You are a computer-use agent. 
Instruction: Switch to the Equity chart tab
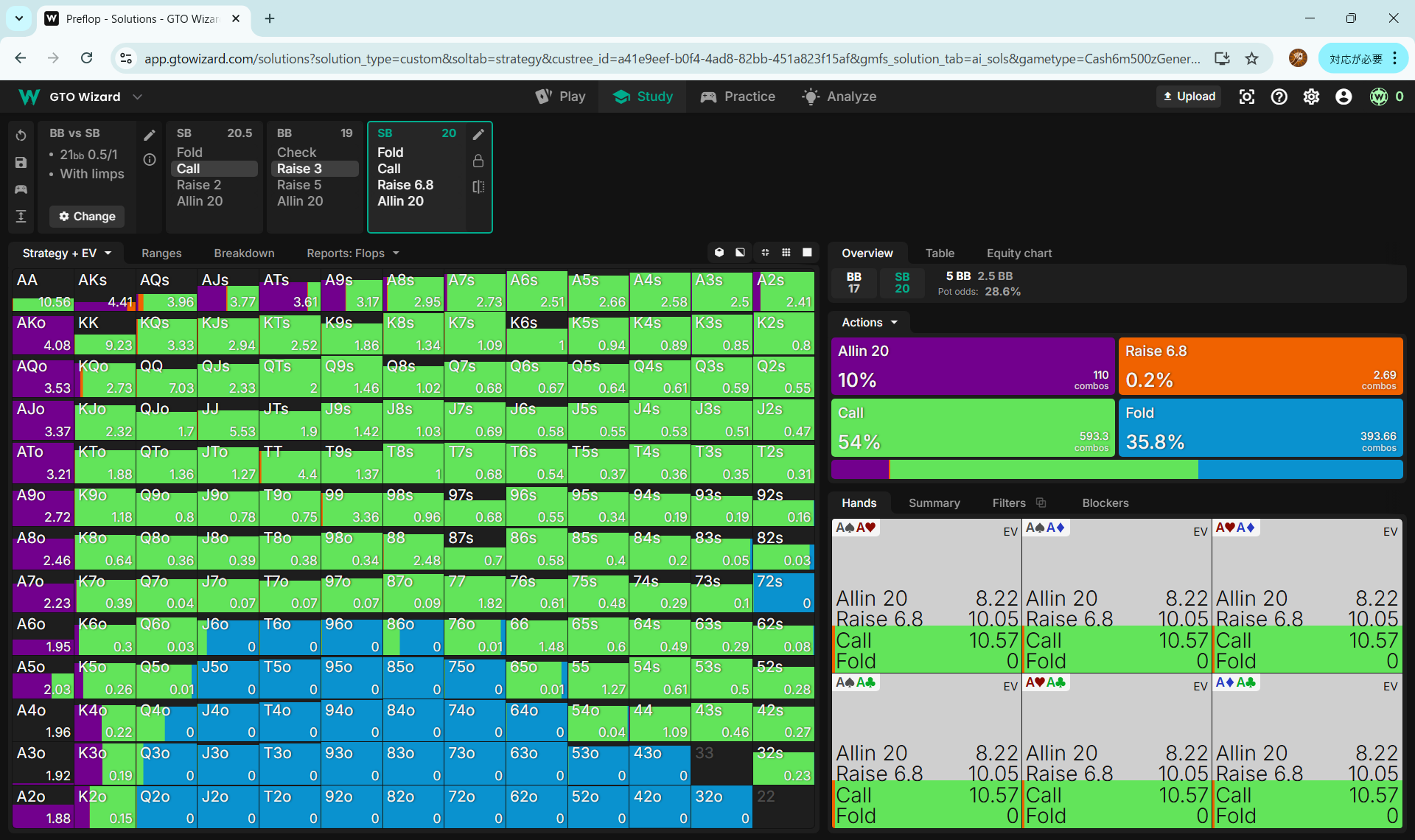pos(1019,253)
